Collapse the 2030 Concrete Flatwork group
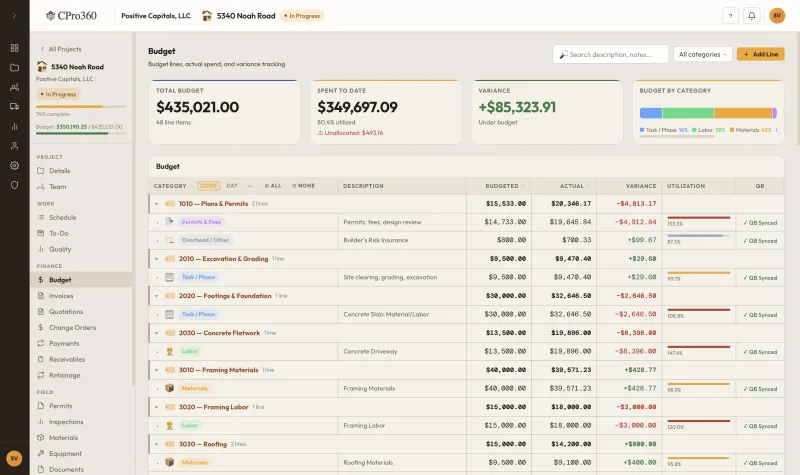The height and width of the screenshot is (475, 800). pos(157,333)
